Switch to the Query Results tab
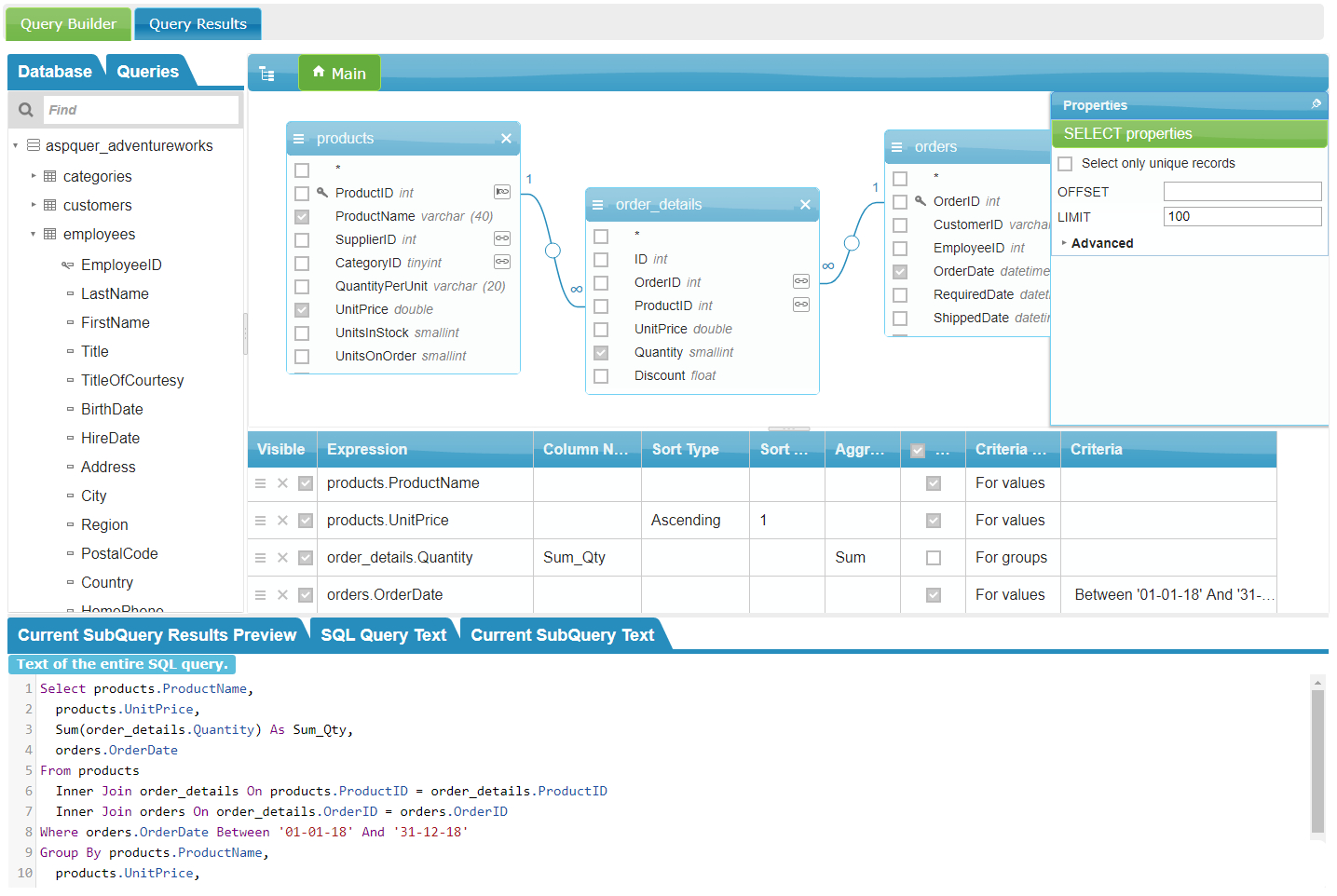The height and width of the screenshot is (896, 1337). click(x=197, y=25)
